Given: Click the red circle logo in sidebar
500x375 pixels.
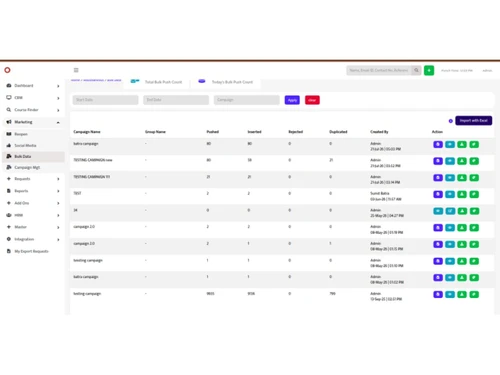Looking at the screenshot, I should tap(7, 70).
